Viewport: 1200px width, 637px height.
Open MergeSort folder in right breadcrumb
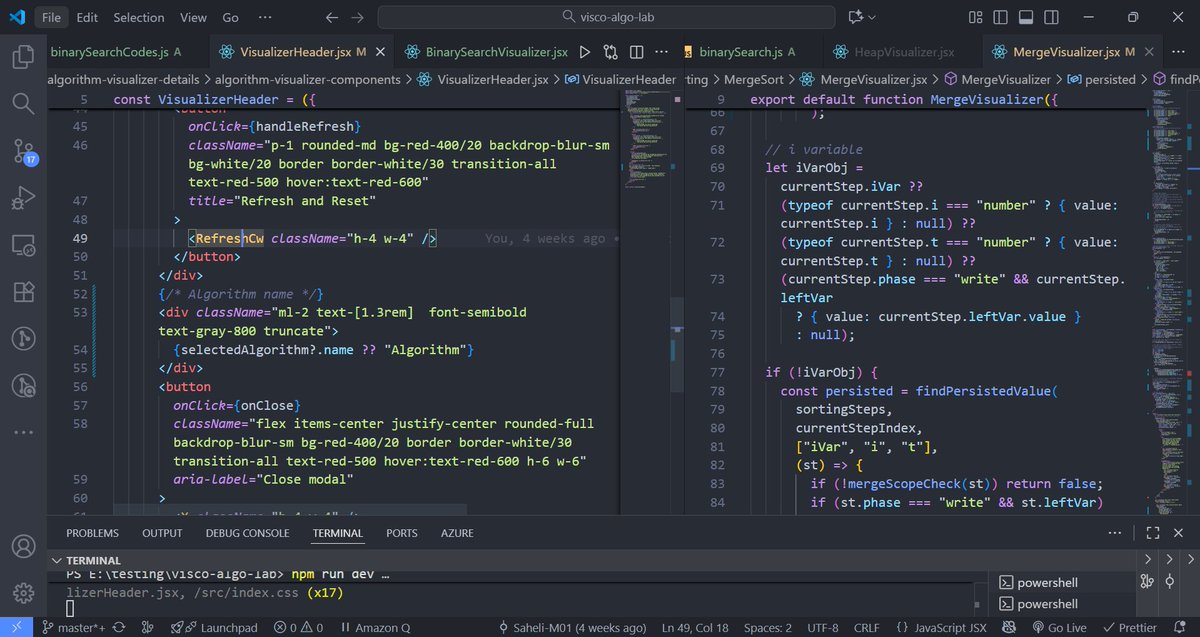point(753,79)
